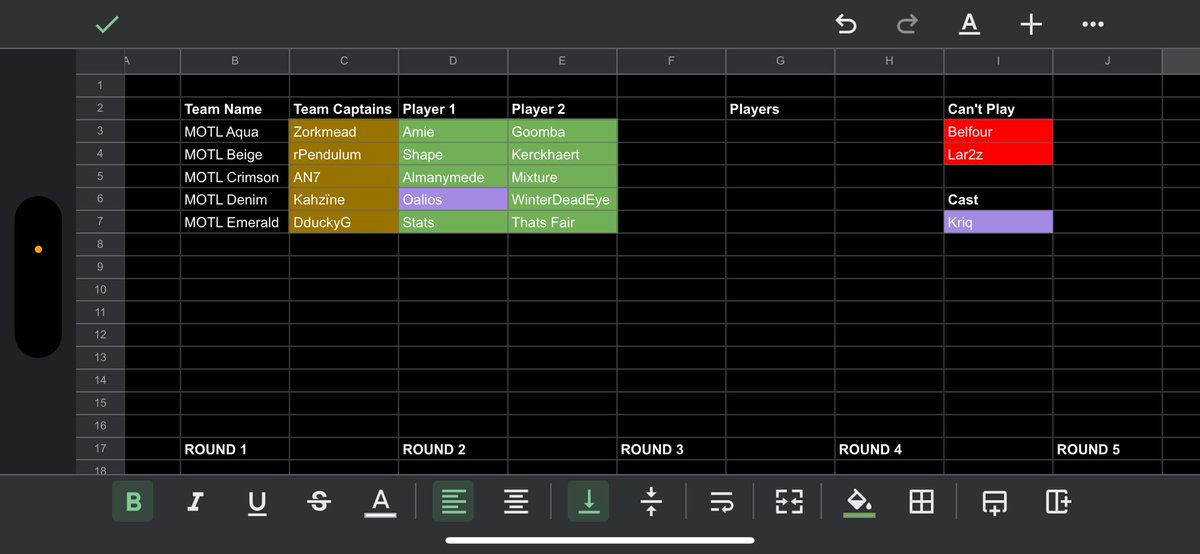The height and width of the screenshot is (554, 1200).
Task: Select the Cast label cell
Action: (998, 200)
